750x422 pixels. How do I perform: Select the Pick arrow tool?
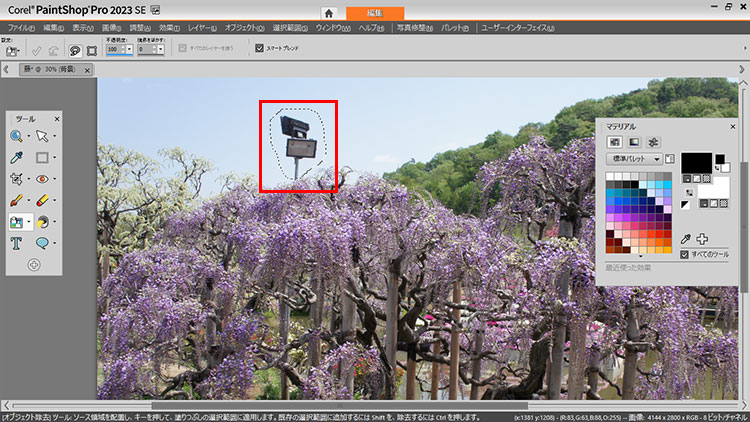click(x=43, y=135)
